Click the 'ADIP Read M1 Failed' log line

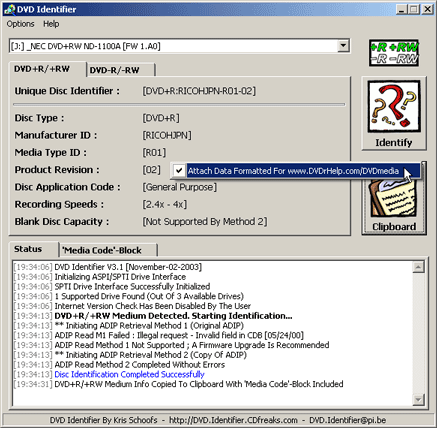point(179,335)
